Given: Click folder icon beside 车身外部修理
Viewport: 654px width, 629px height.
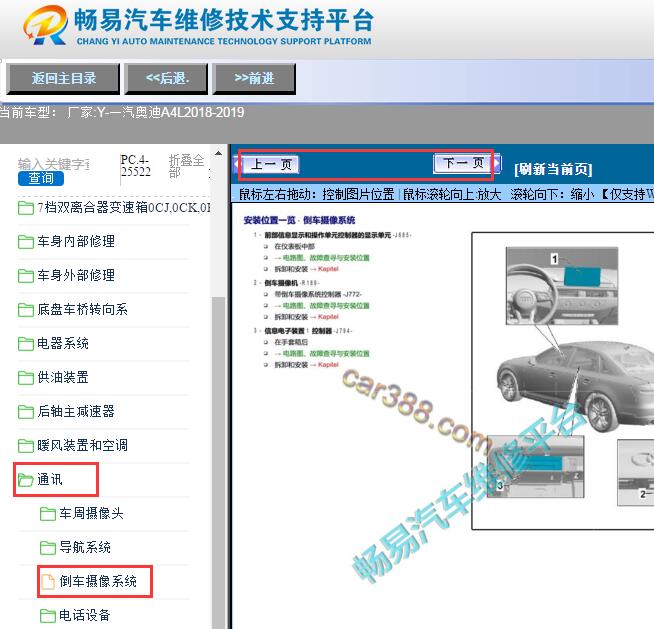Looking at the screenshot, I should [26, 276].
